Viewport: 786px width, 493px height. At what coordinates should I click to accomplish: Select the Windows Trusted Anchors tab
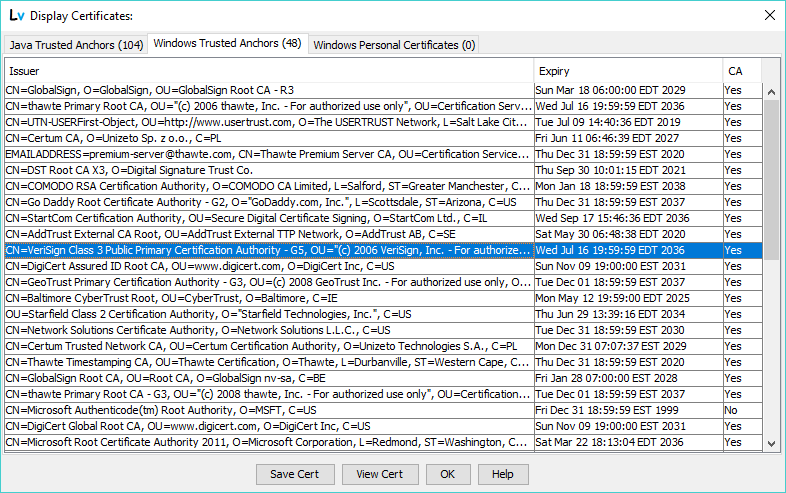click(228, 43)
